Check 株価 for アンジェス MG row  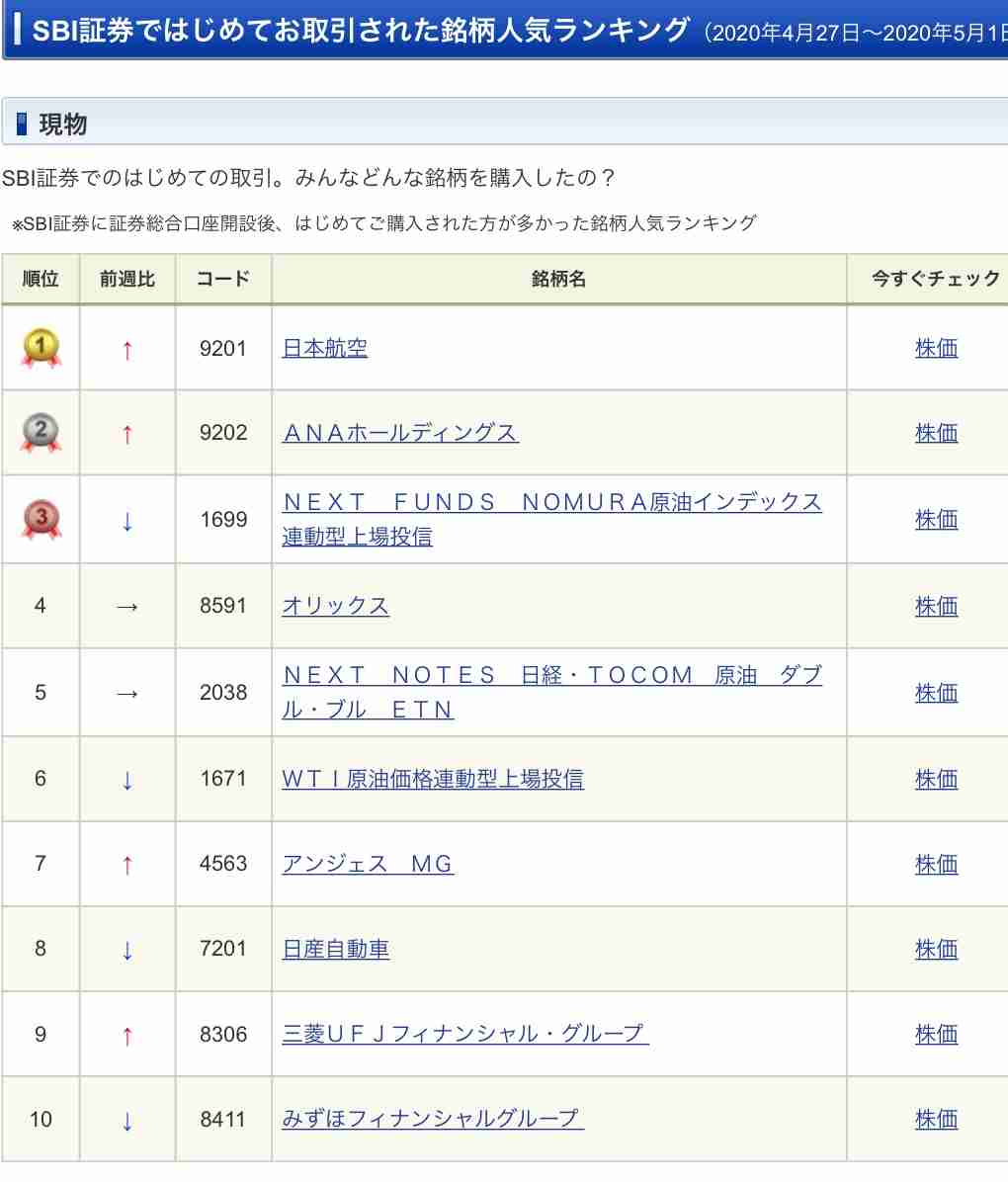click(x=937, y=864)
